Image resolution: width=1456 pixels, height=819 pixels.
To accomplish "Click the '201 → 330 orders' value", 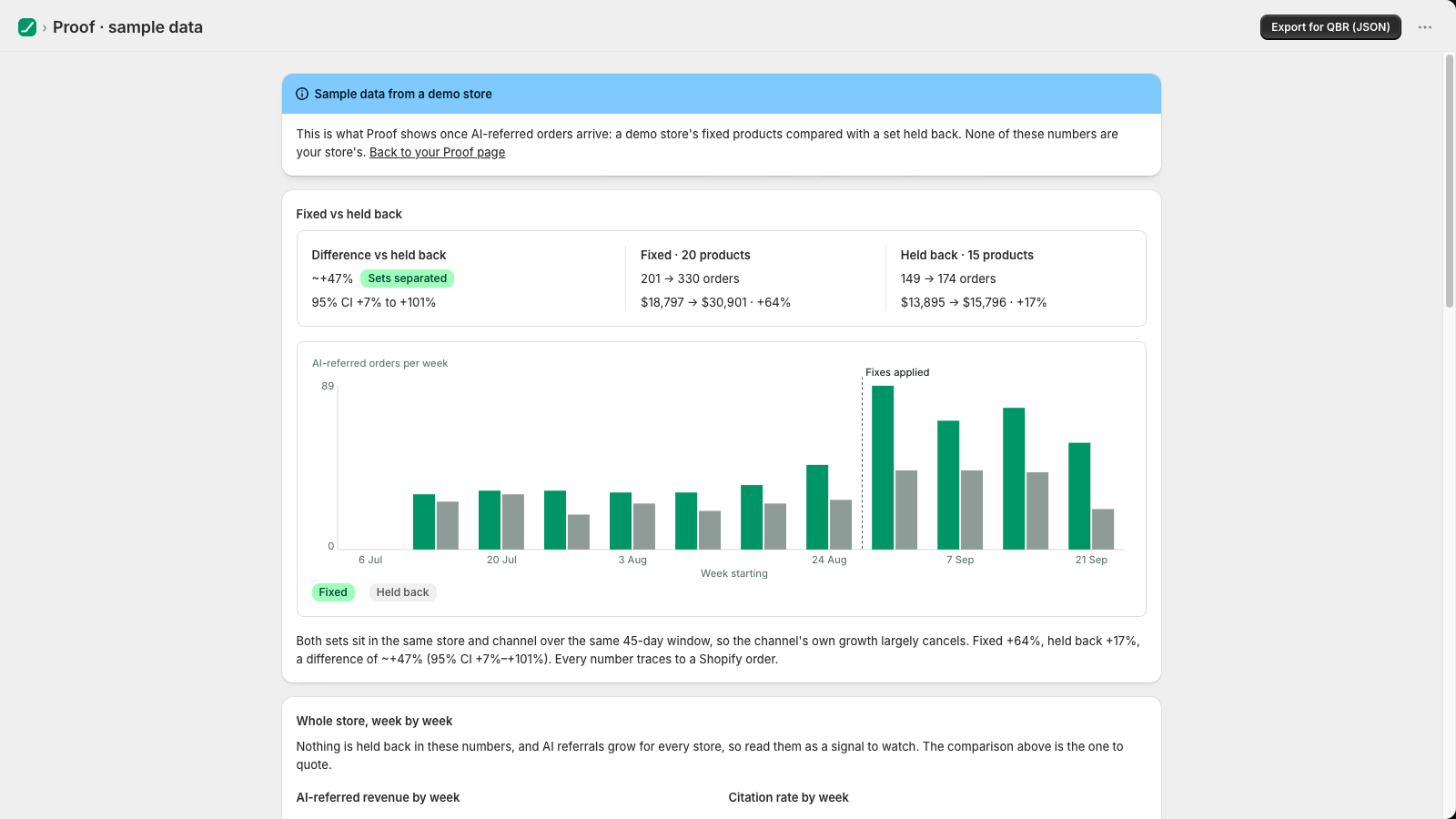I will (x=690, y=278).
